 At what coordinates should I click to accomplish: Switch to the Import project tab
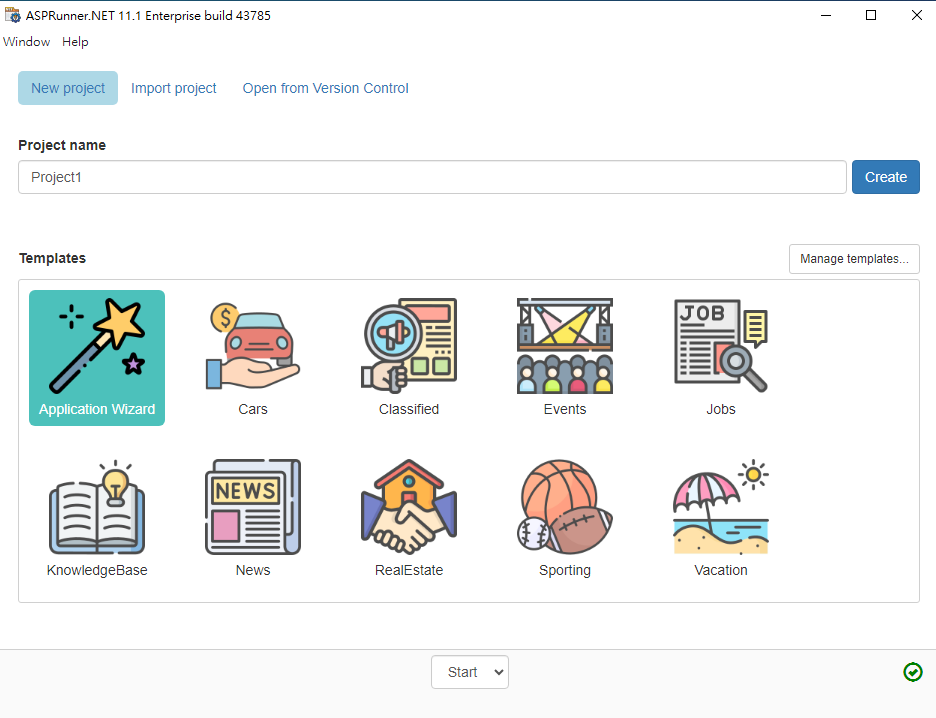click(174, 88)
